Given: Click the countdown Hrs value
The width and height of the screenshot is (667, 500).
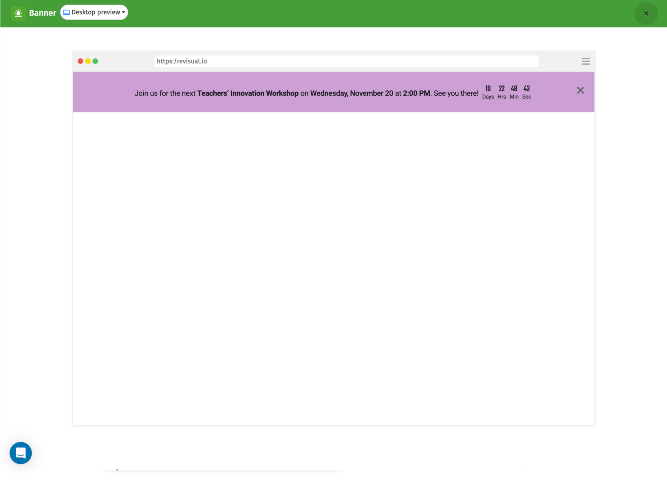Looking at the screenshot, I should point(502,89).
